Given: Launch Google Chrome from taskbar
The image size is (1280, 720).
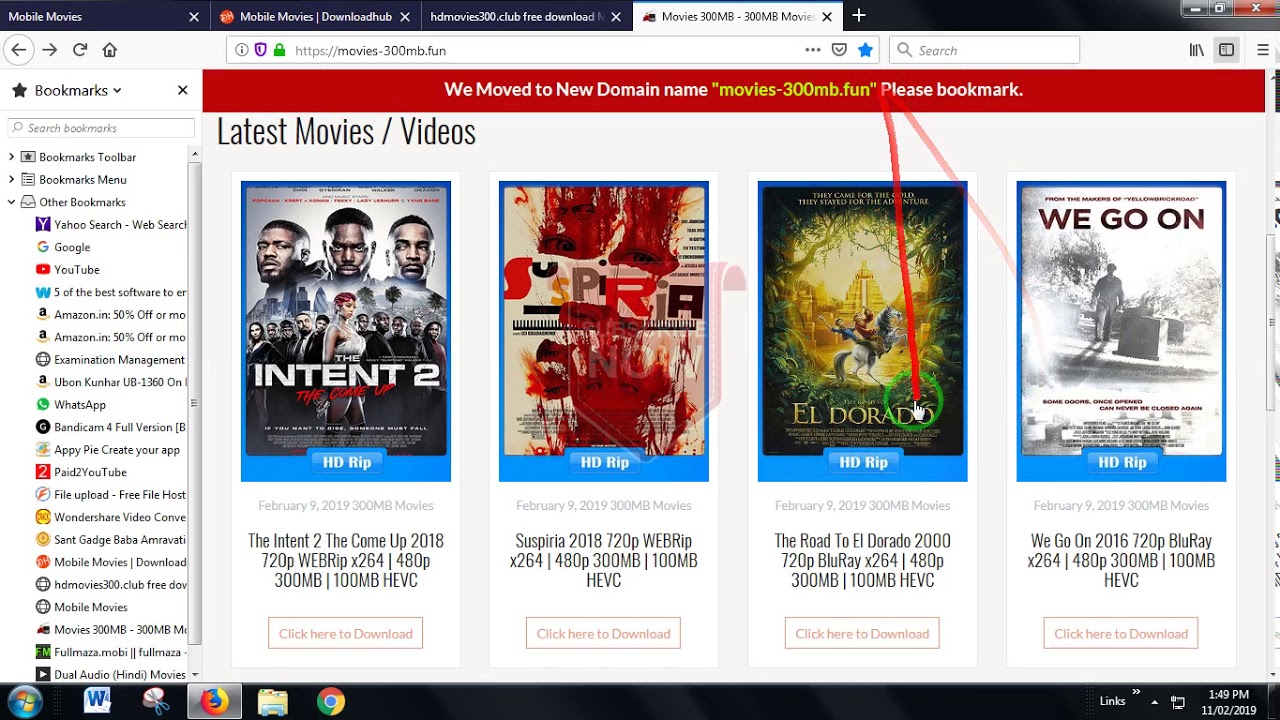Looking at the screenshot, I should (x=331, y=702).
